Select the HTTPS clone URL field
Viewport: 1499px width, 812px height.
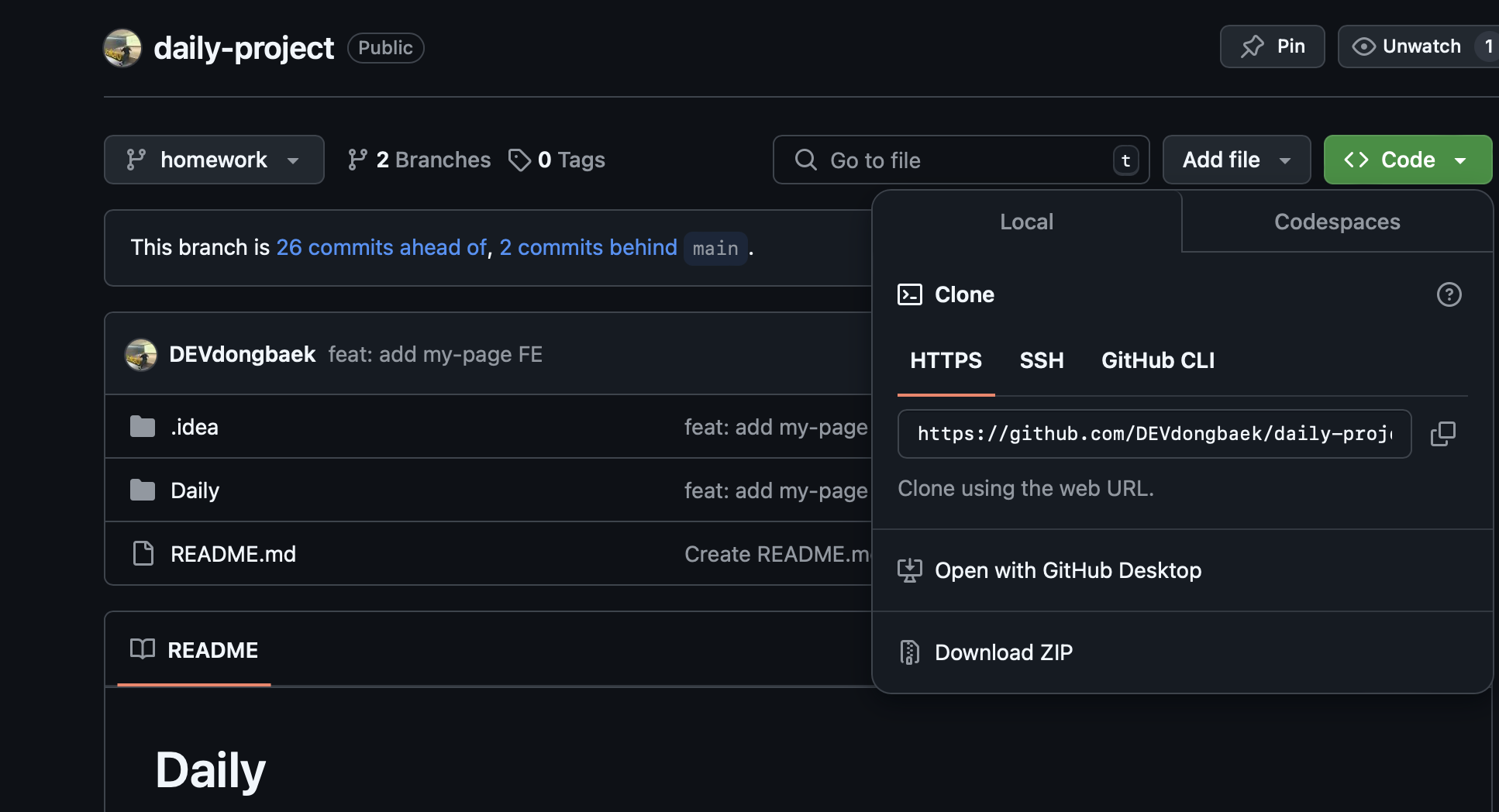(x=1154, y=434)
